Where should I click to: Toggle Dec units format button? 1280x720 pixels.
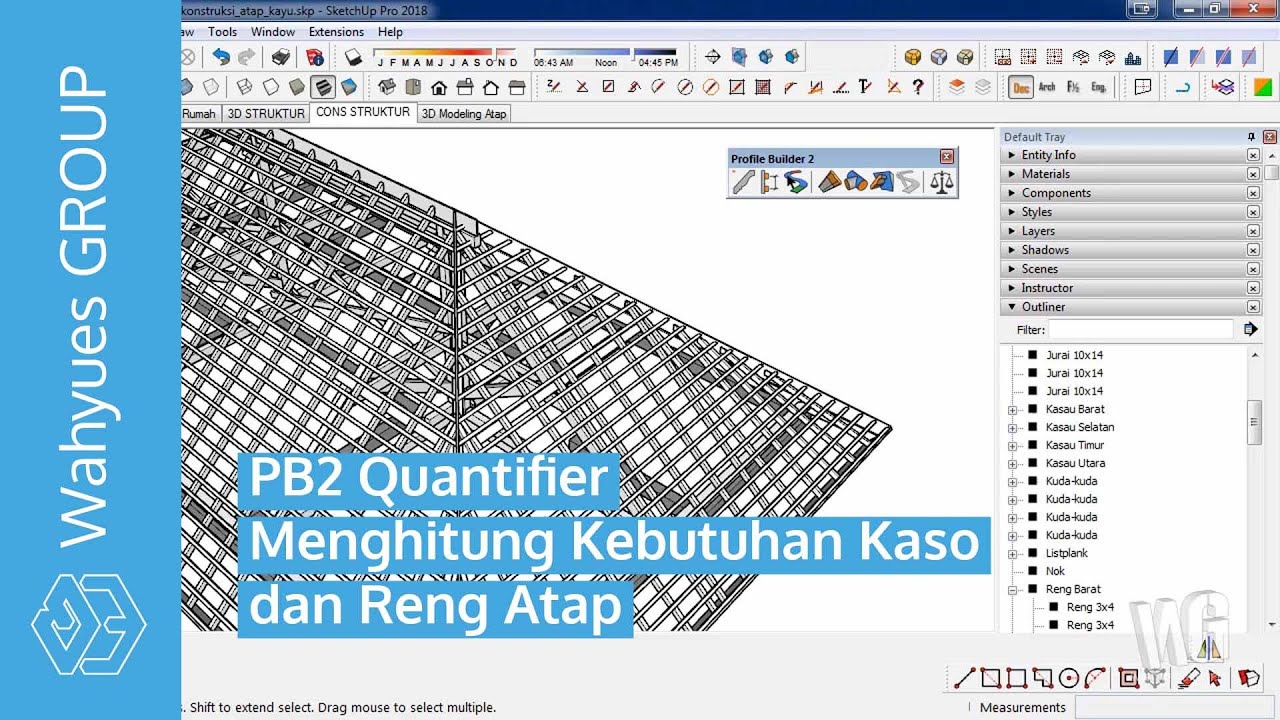(x=1021, y=87)
